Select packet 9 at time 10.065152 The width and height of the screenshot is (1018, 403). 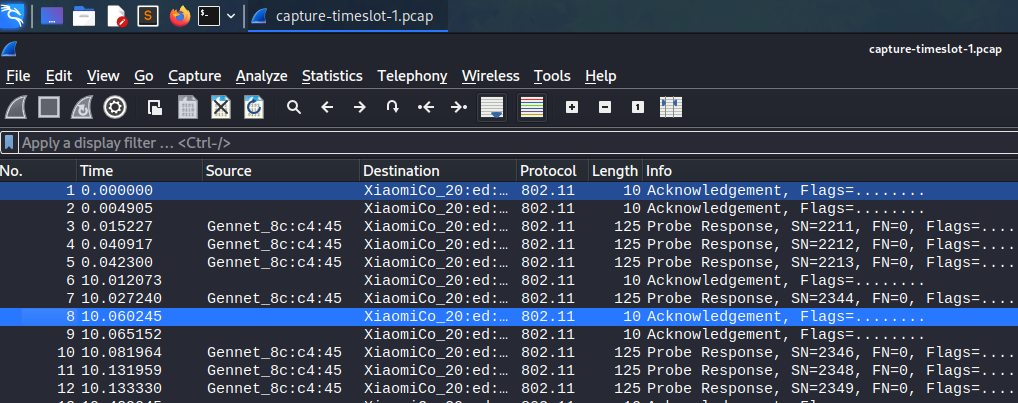(509, 335)
